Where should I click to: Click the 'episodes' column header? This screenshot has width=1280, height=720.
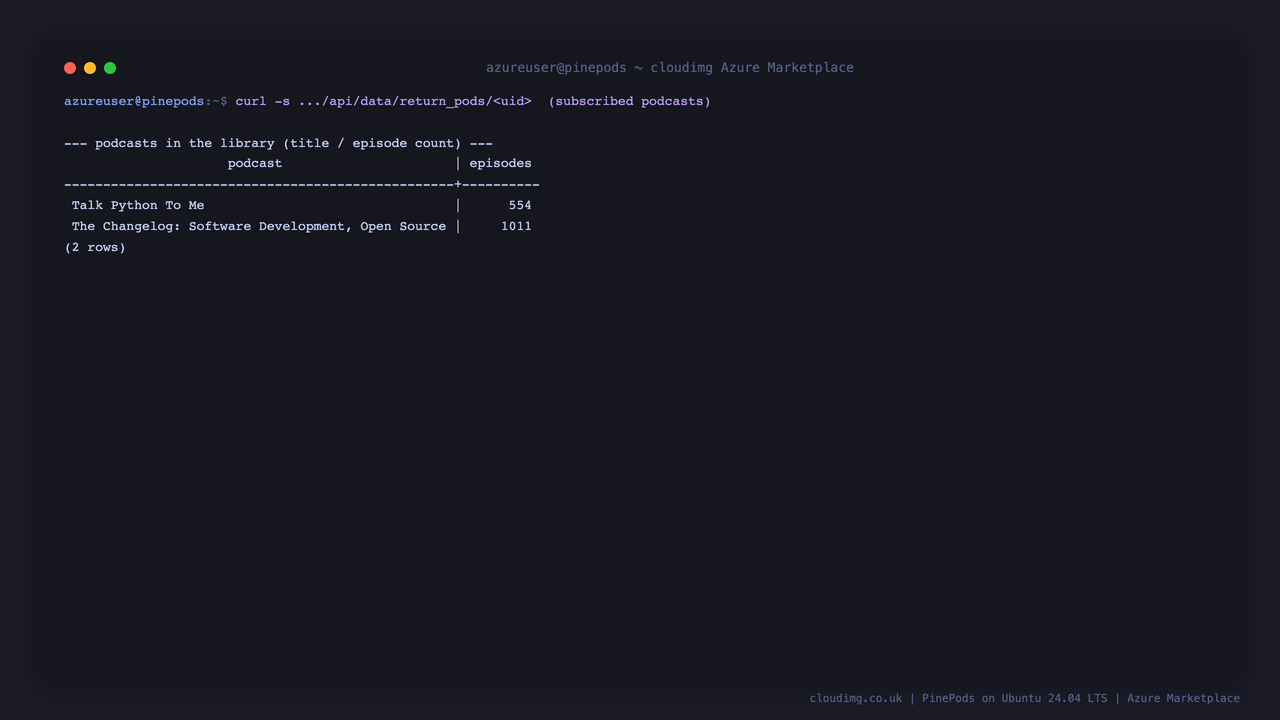pos(501,163)
